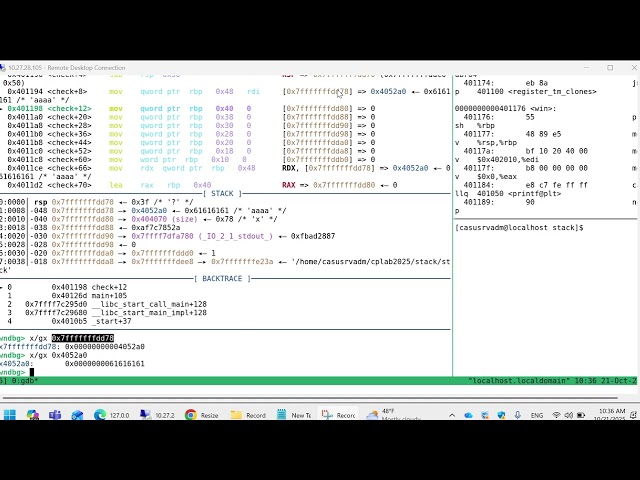
Task: Open Wi-Fi network tray icon
Action: pyautogui.click(x=556, y=416)
